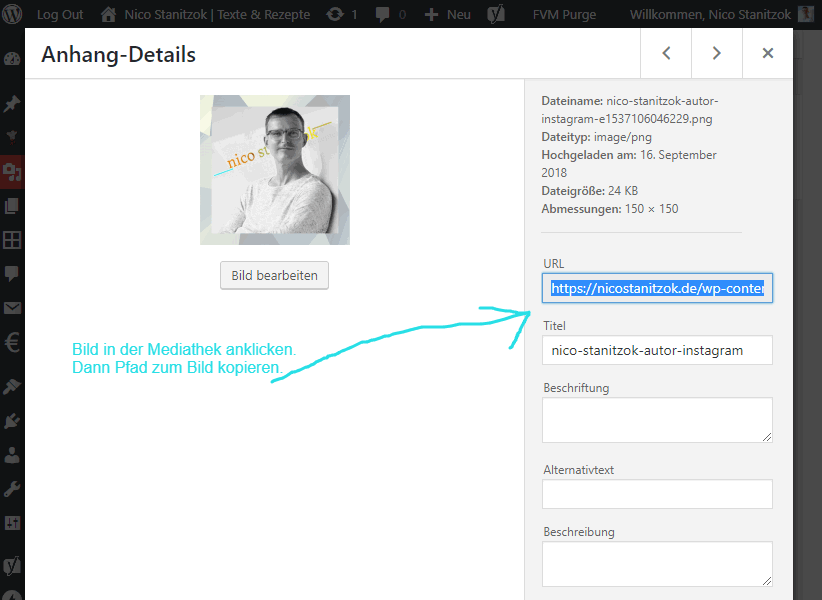Open Dashboard from the sidebar icon
Viewport: 822px width, 600px height.
pyautogui.click(x=12, y=58)
